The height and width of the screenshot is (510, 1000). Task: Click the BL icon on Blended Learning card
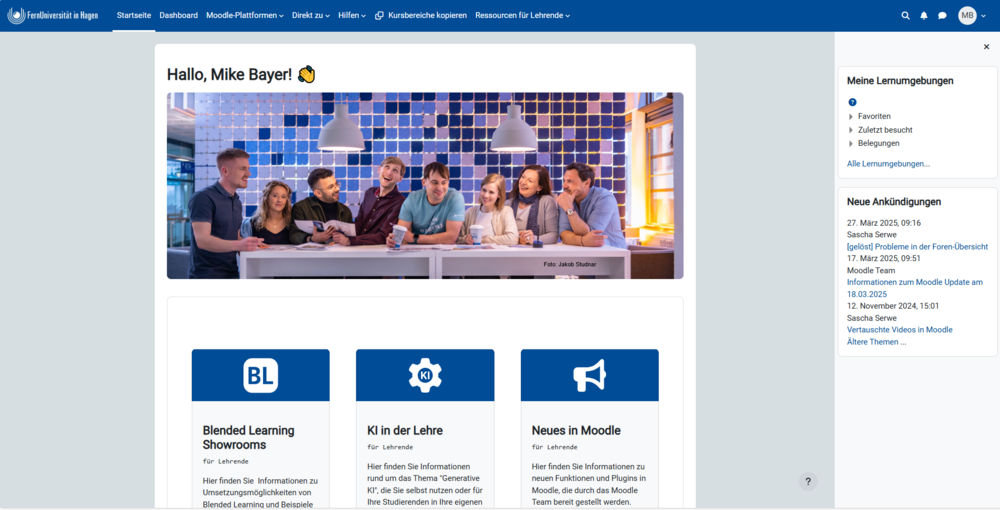pos(260,375)
